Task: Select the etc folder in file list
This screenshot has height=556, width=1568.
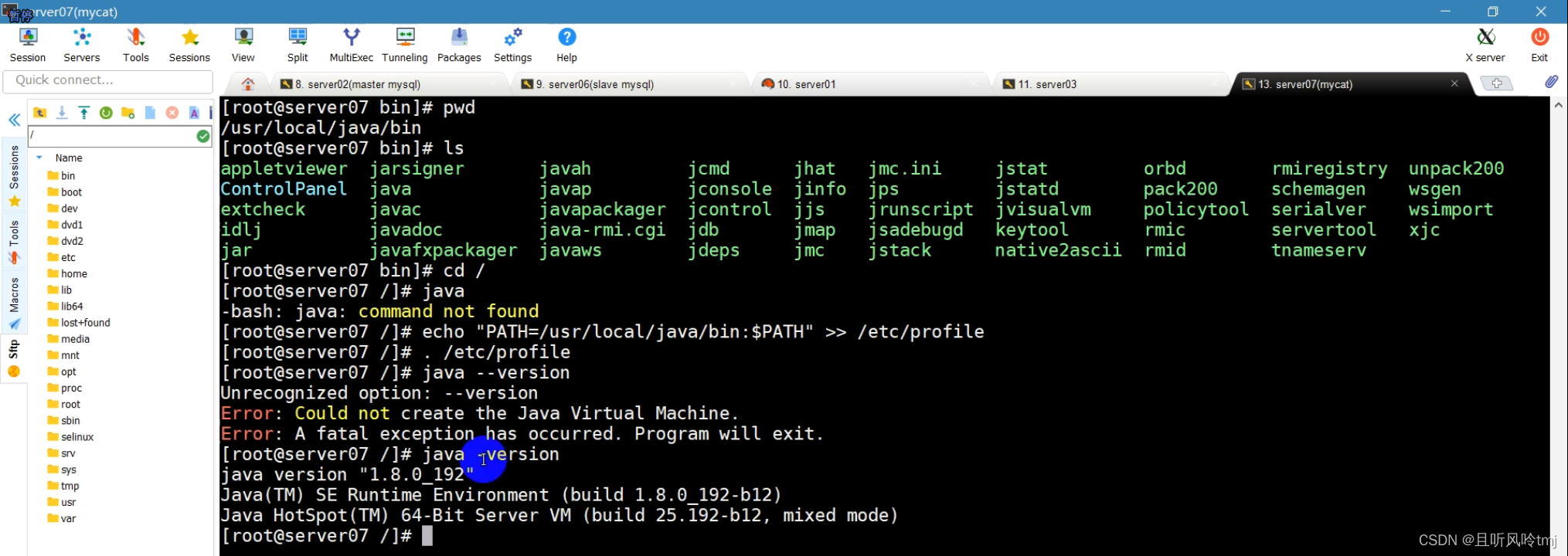Action: point(62,258)
